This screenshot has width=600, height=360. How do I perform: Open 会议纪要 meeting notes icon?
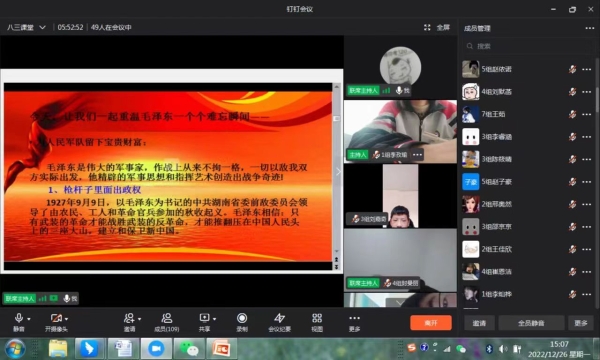279,318
